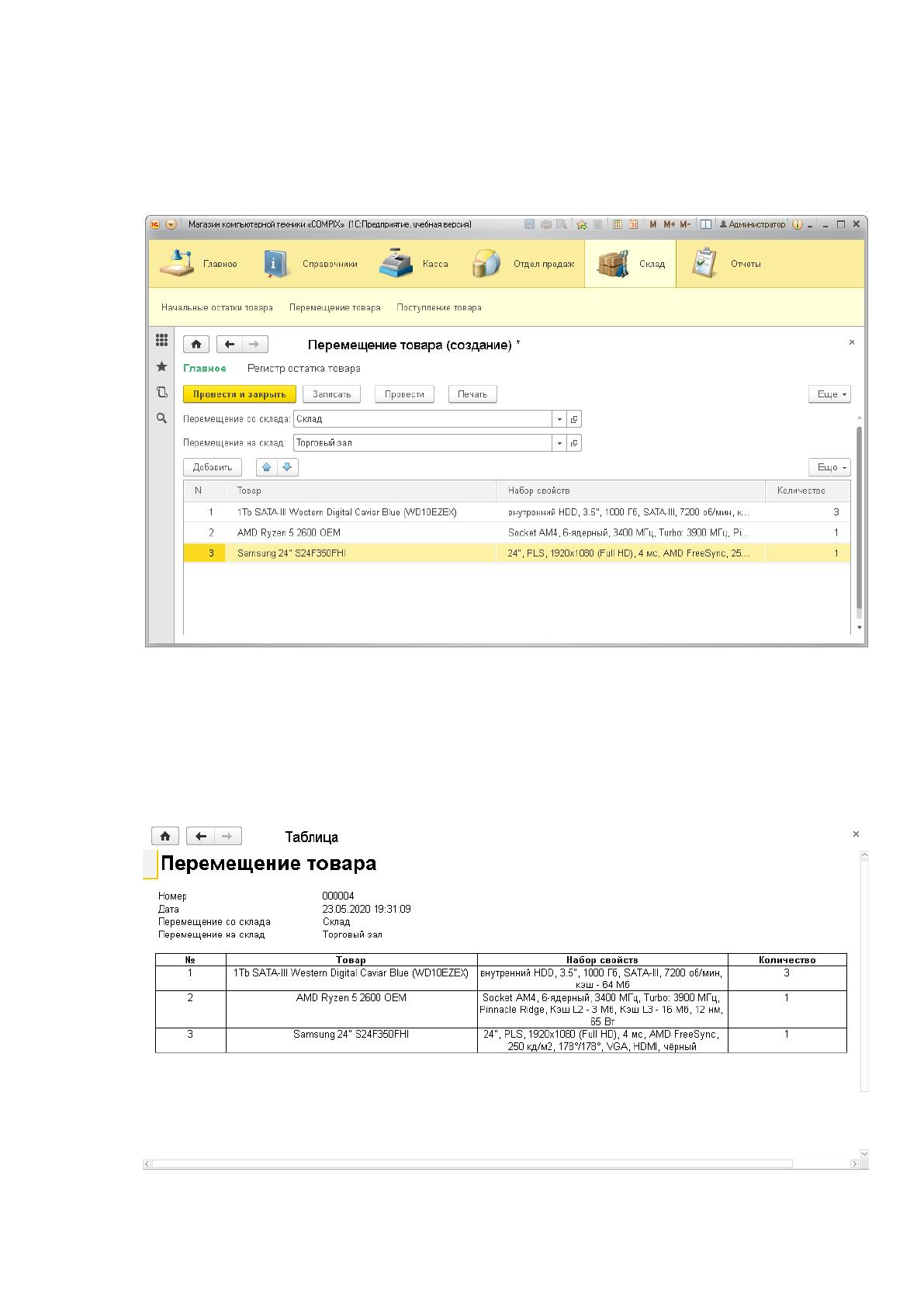The width and height of the screenshot is (924, 1307).
Task: Open the Справочники section
Action: click(310, 264)
